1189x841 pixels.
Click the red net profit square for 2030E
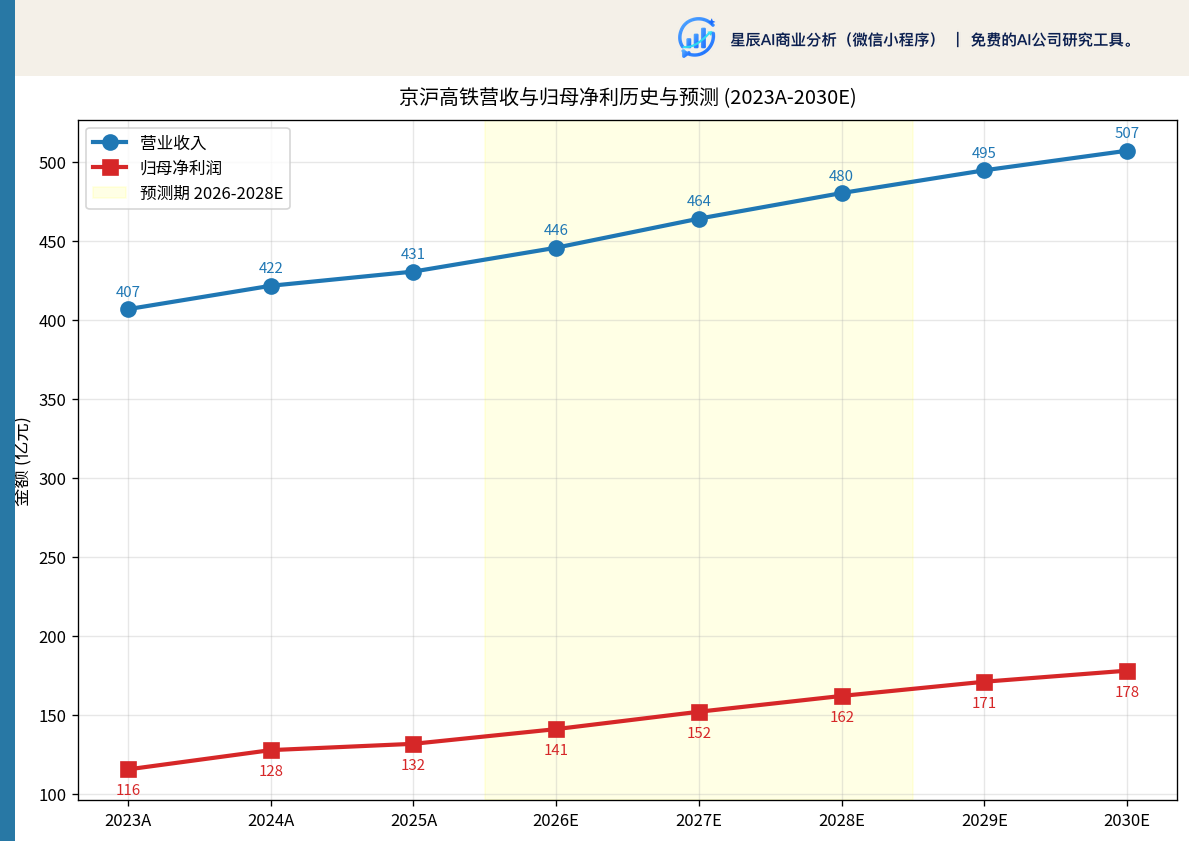1127,671
